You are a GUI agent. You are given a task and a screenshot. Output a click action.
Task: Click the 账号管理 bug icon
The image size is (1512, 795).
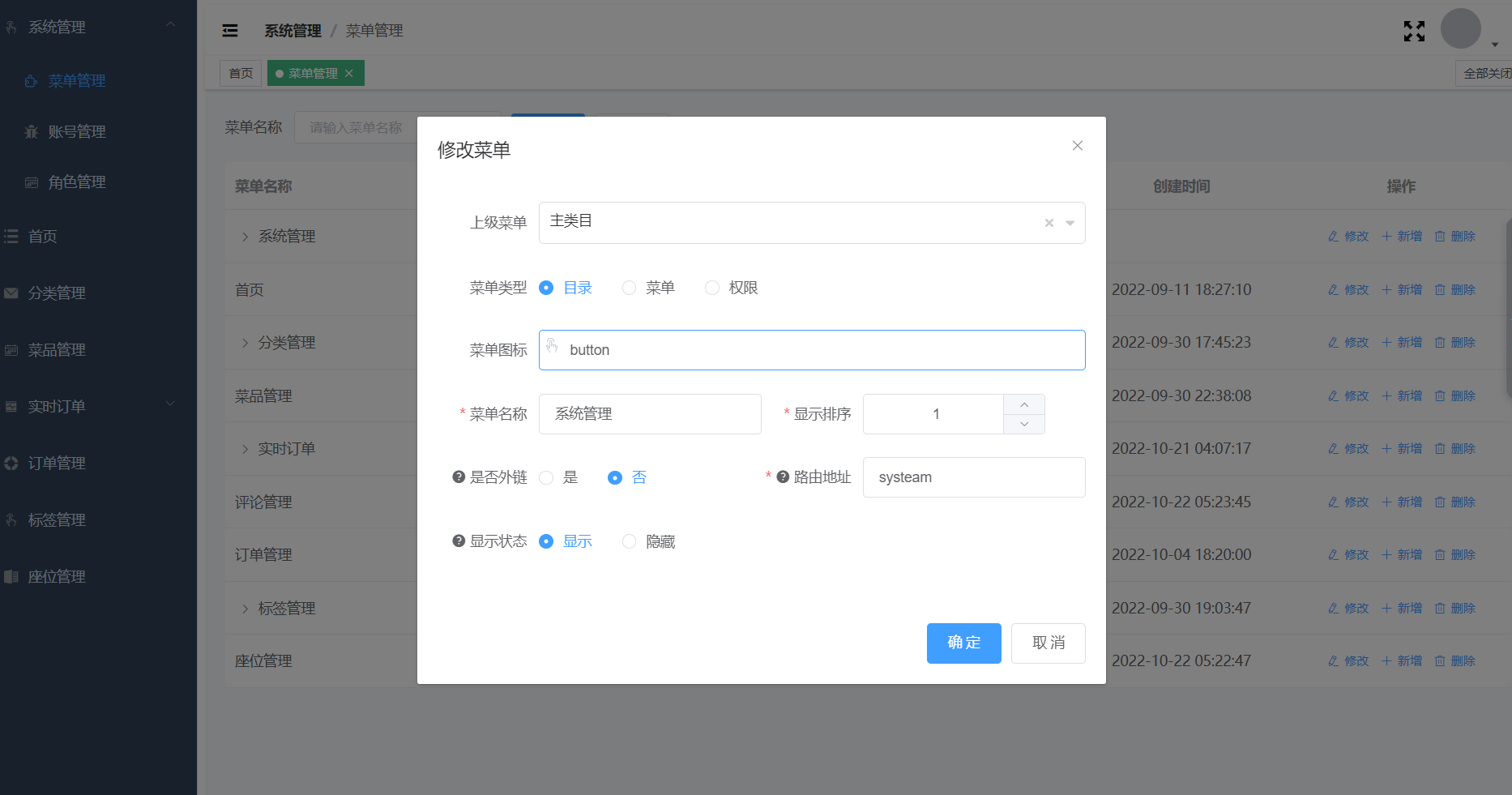coord(31,131)
